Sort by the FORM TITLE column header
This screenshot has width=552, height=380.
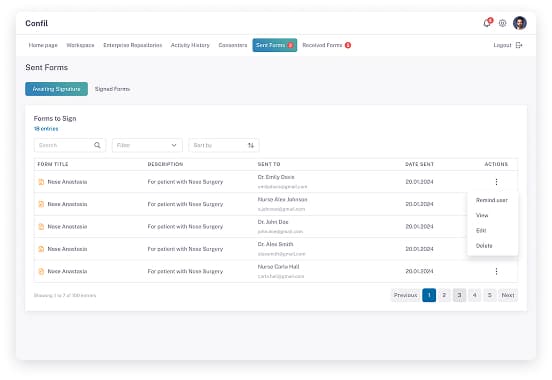pos(53,164)
